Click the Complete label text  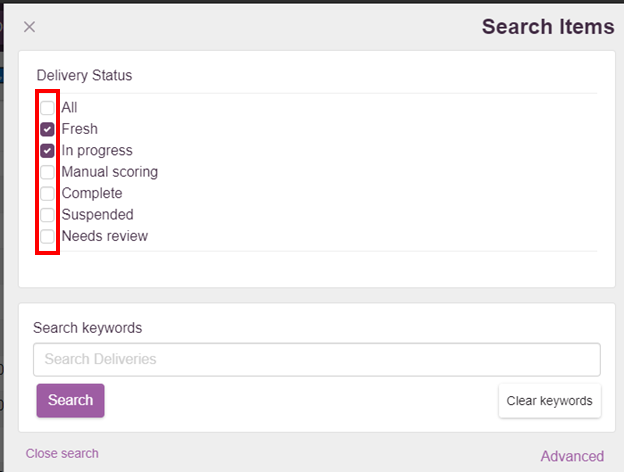click(92, 193)
